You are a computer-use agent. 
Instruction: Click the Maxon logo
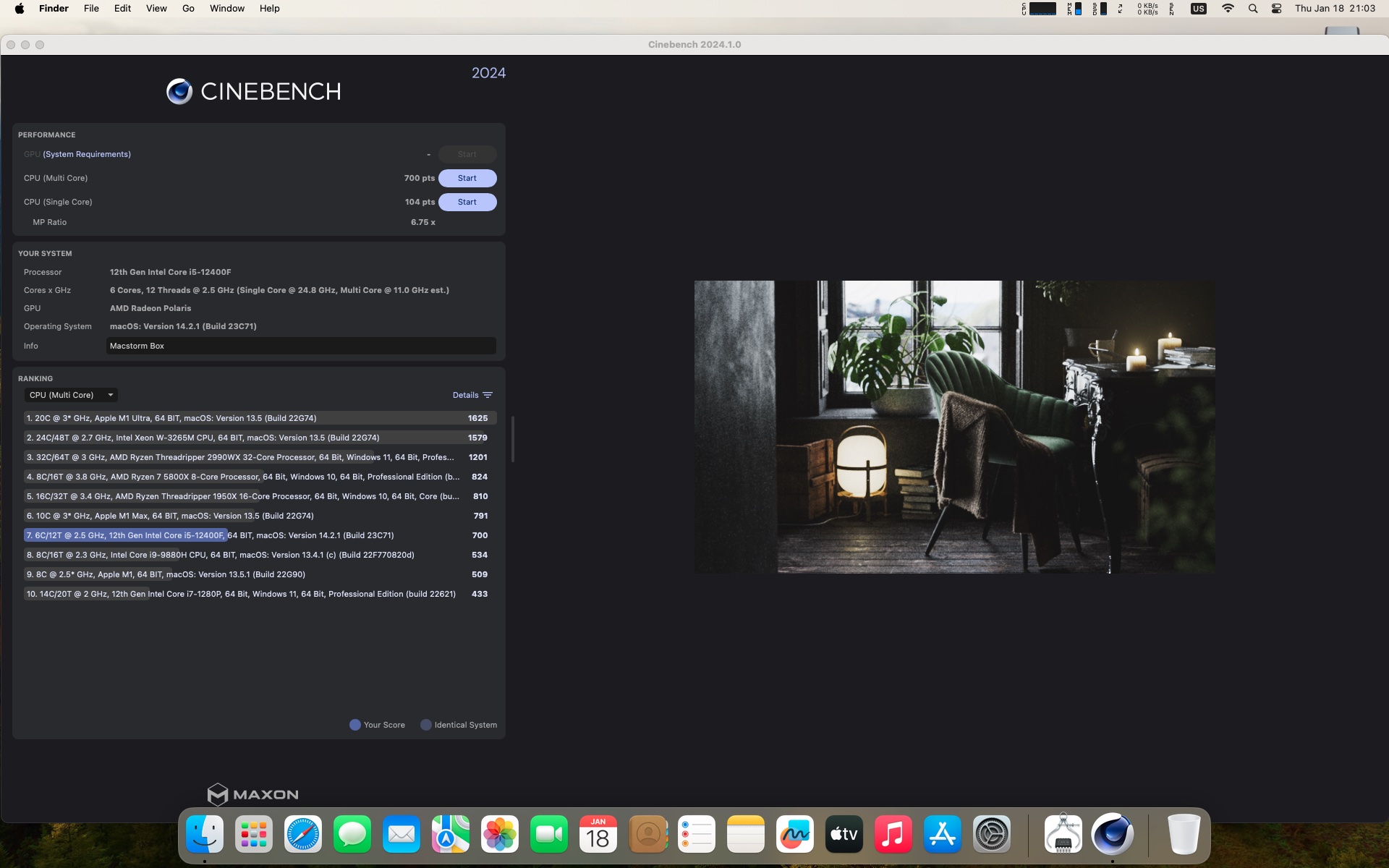click(x=252, y=794)
